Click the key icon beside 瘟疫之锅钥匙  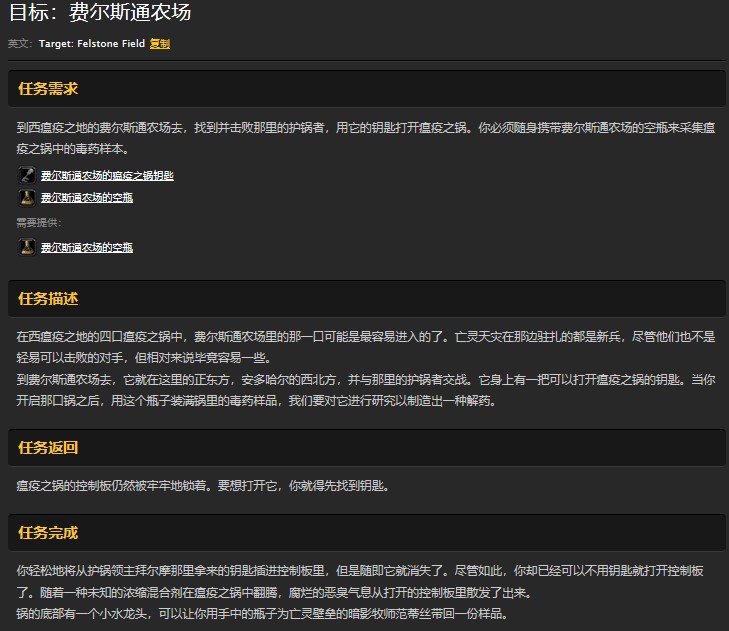[26, 175]
